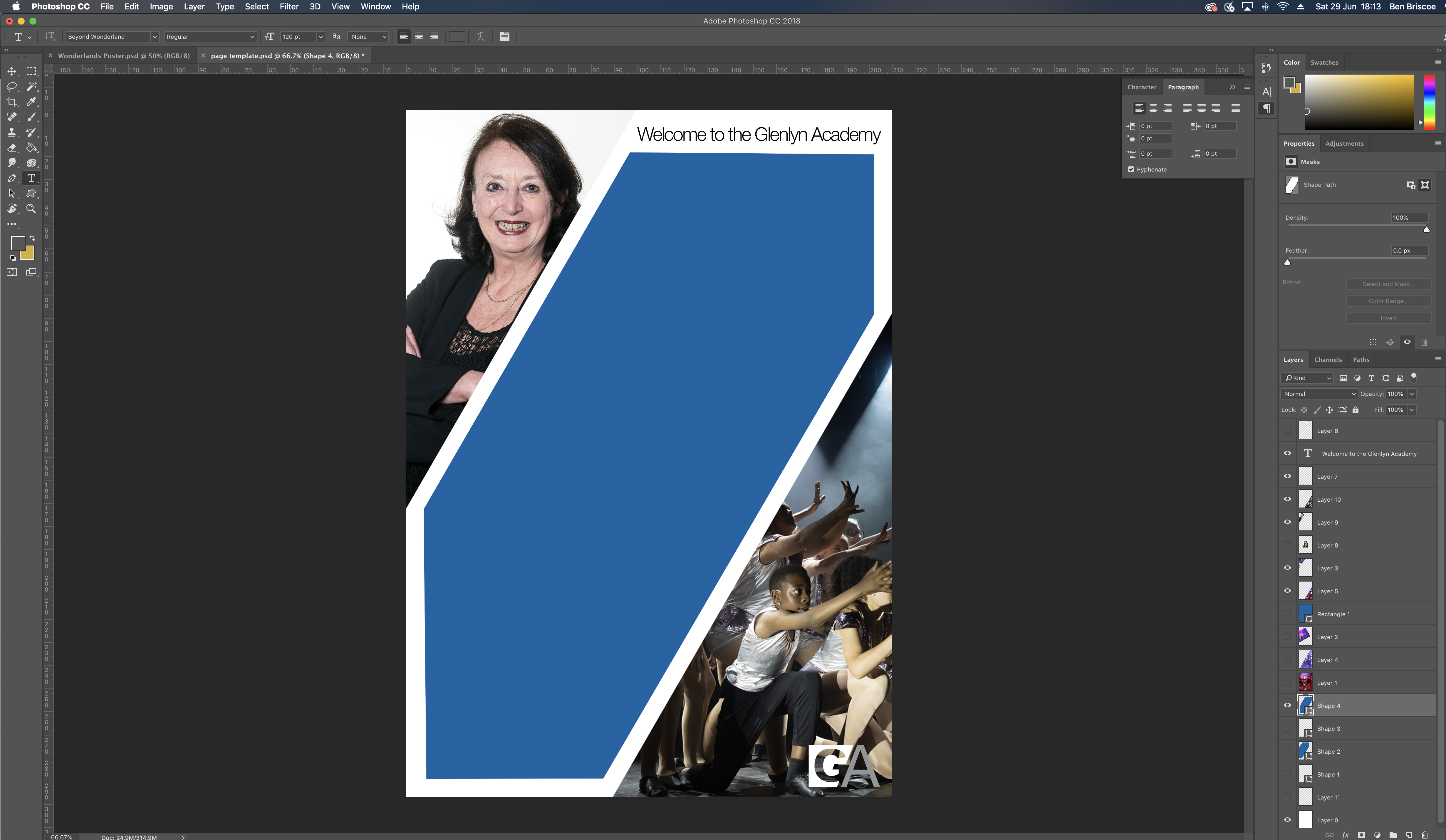Select the Pen tool
The image size is (1446, 840).
tap(11, 179)
